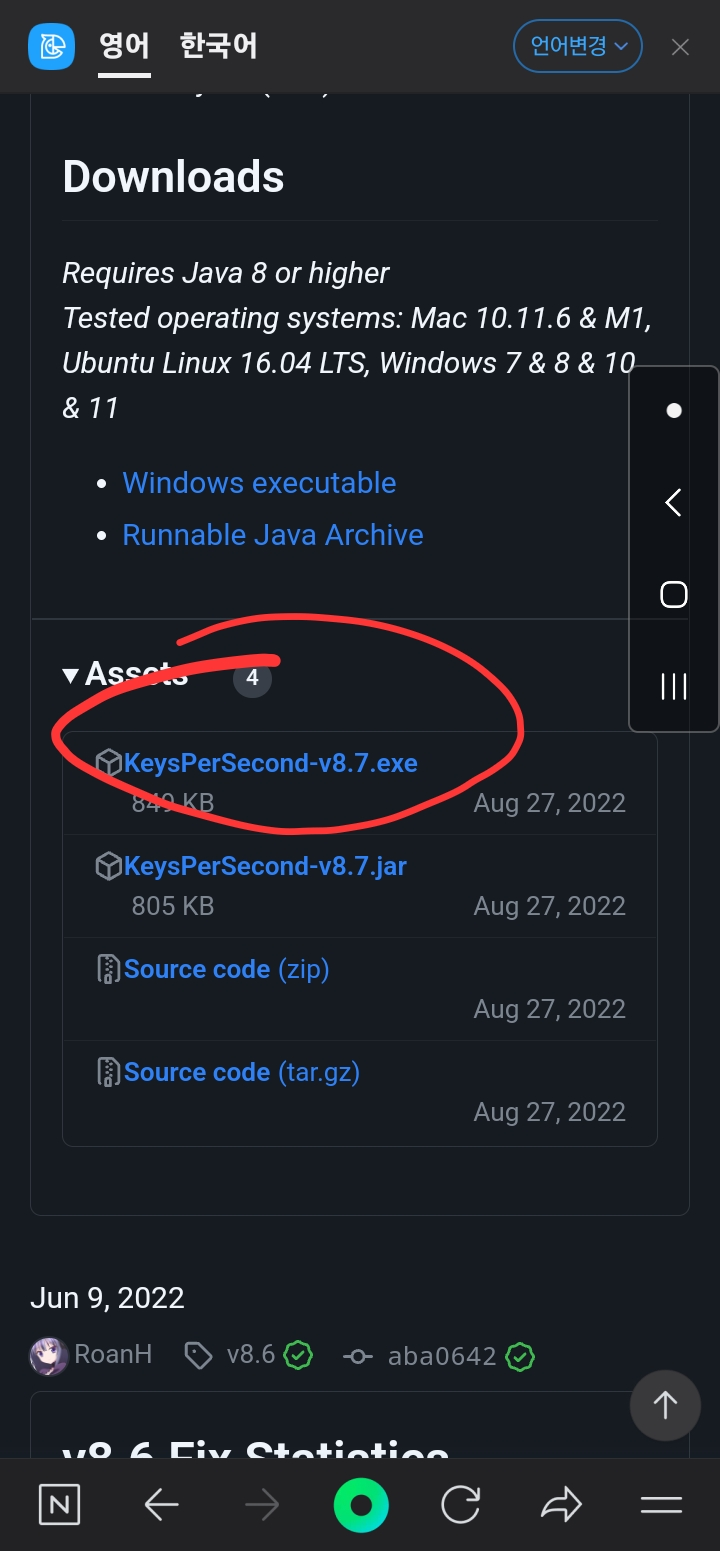Reload the page with the refresh icon
Viewport: 720px width, 1551px height.
(x=460, y=1504)
